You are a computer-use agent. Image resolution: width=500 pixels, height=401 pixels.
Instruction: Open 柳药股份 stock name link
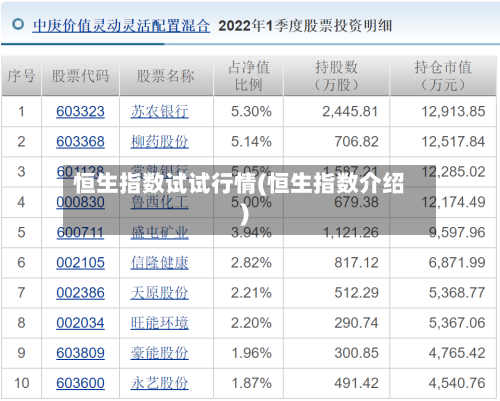(x=159, y=142)
